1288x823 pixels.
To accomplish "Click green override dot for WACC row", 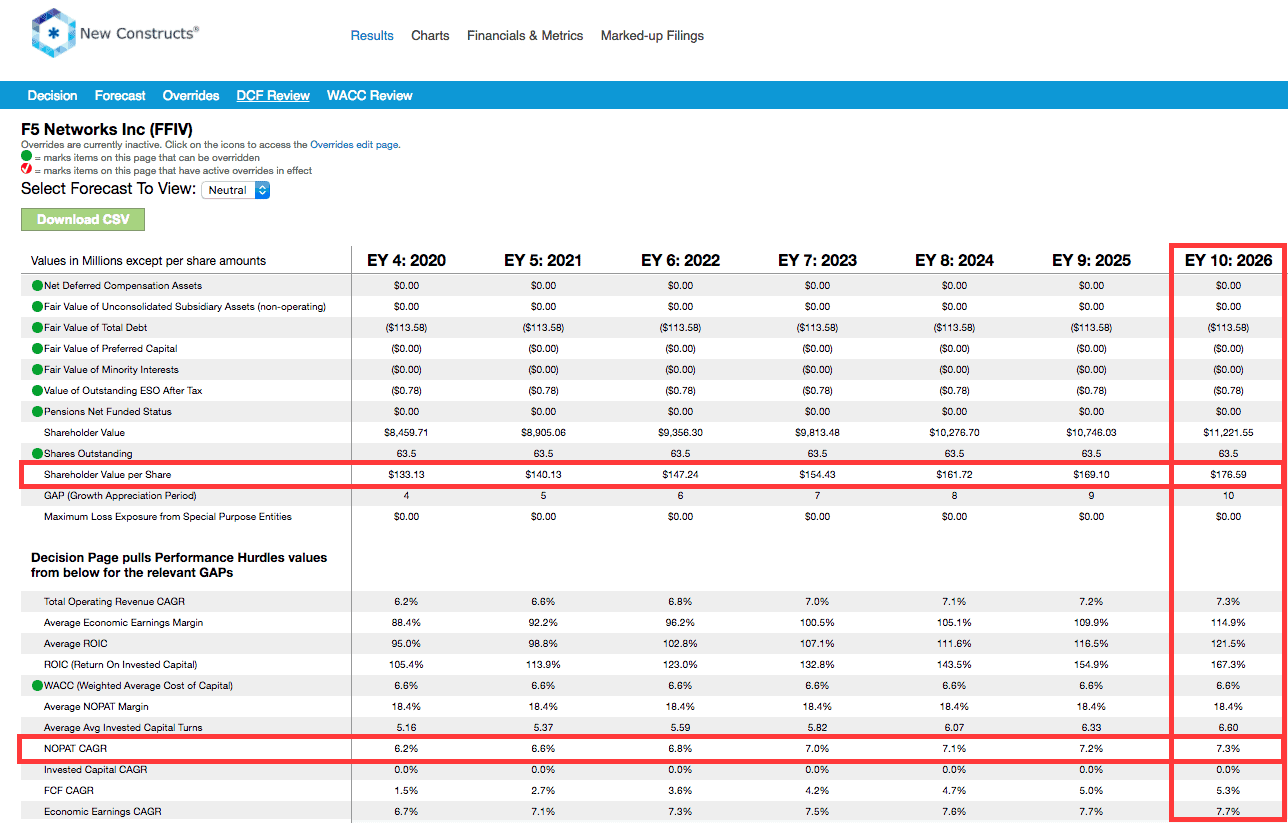I will (37, 686).
